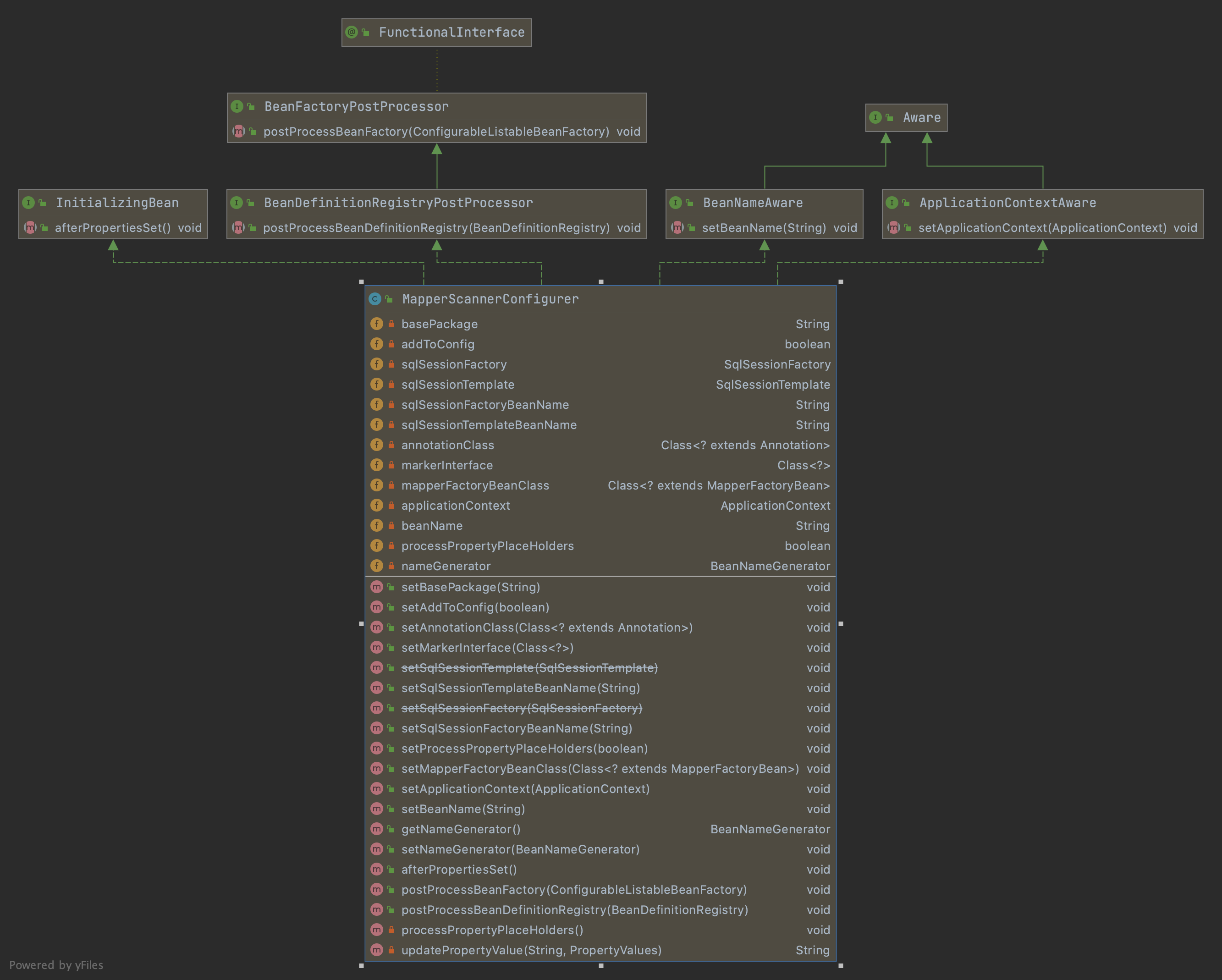Click the annotation icon on FunctionalInterface node
Viewport: 1222px width, 980px height.
coord(352,32)
